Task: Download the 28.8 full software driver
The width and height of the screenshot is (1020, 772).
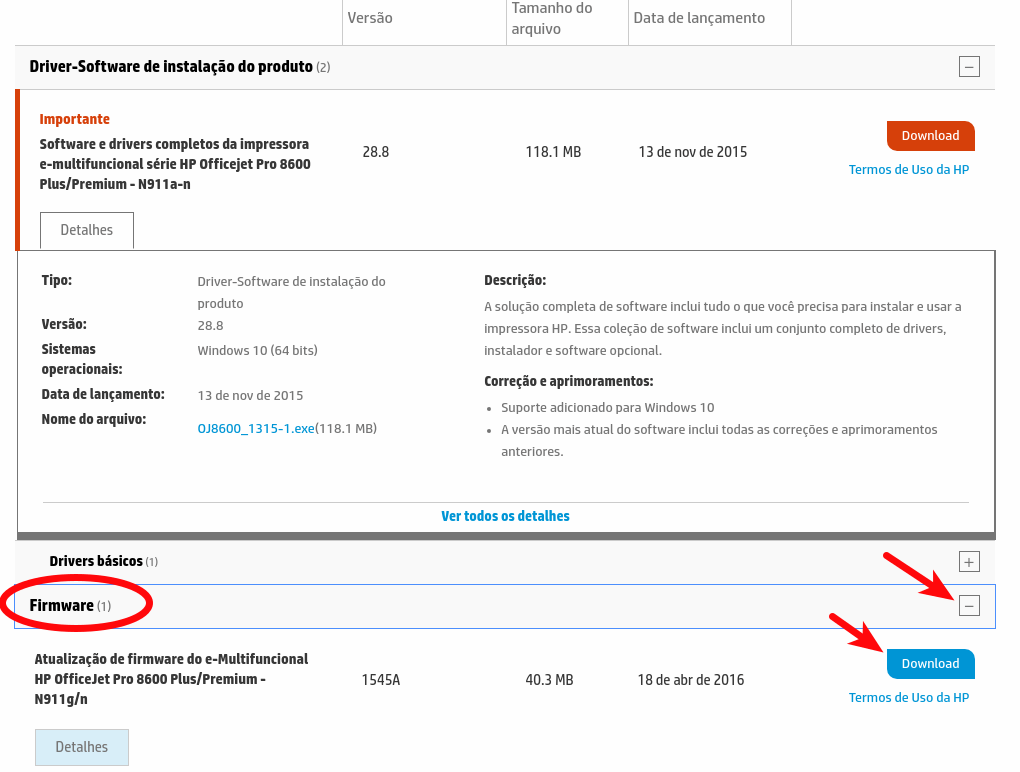Action: [930, 135]
